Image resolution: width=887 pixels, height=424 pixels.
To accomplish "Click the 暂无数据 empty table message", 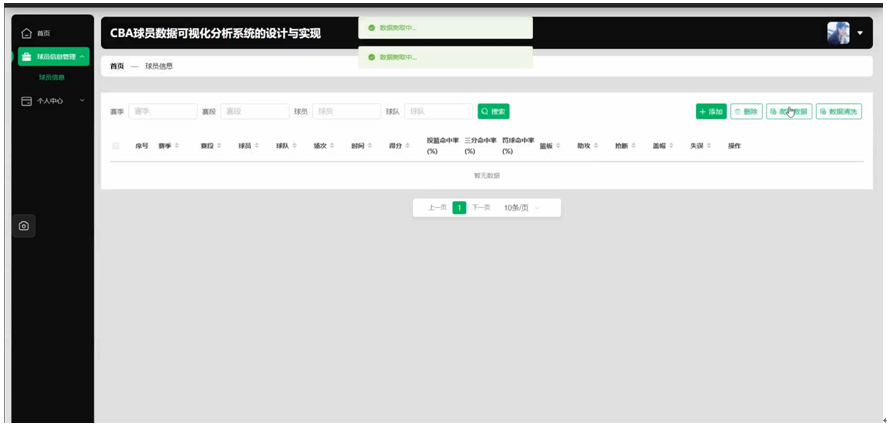I will point(486,176).
